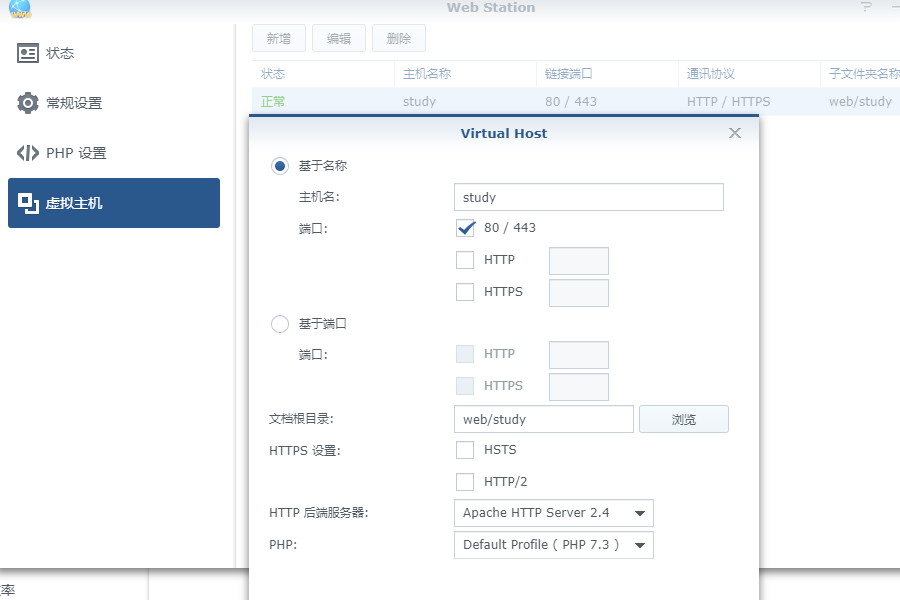Image resolution: width=900 pixels, height=600 pixels.
Task: Enable HTTP/2 support
Action: click(465, 482)
